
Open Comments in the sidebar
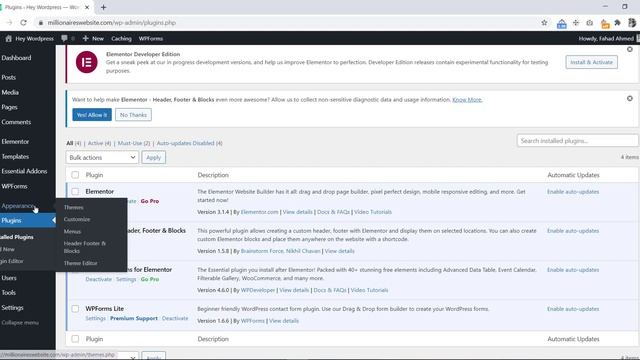(x=16, y=122)
